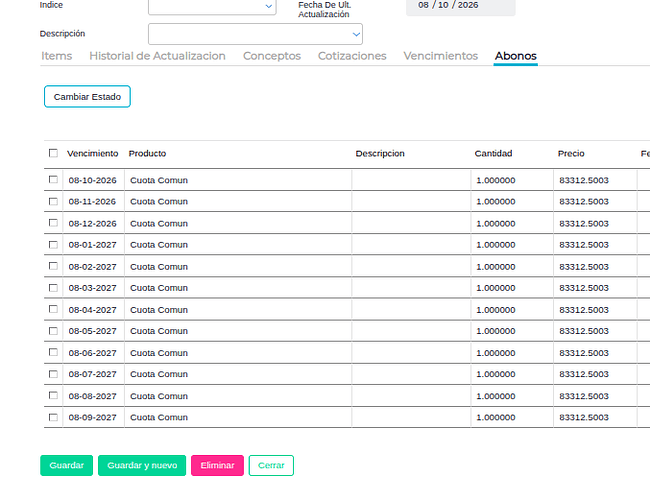Click the date cell 08-09-2027

pyautogui.click(x=92, y=417)
